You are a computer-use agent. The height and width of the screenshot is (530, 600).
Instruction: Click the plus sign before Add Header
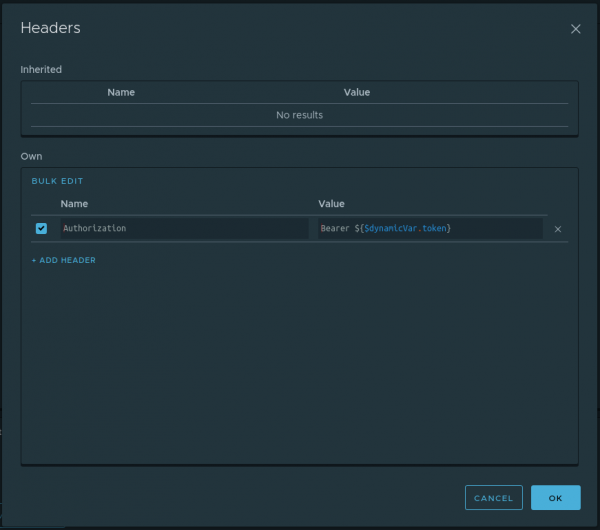34,260
